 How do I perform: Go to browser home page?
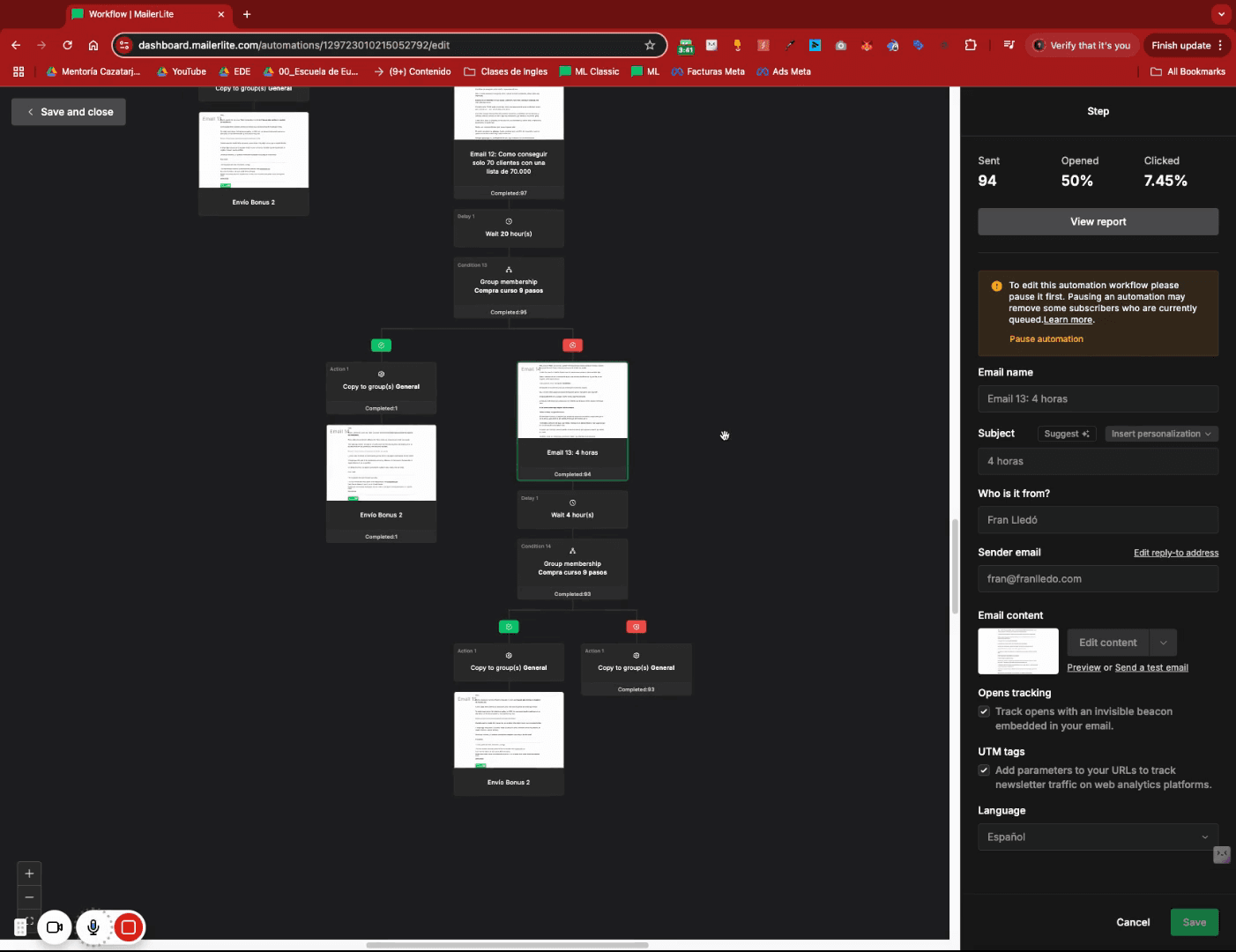93,45
